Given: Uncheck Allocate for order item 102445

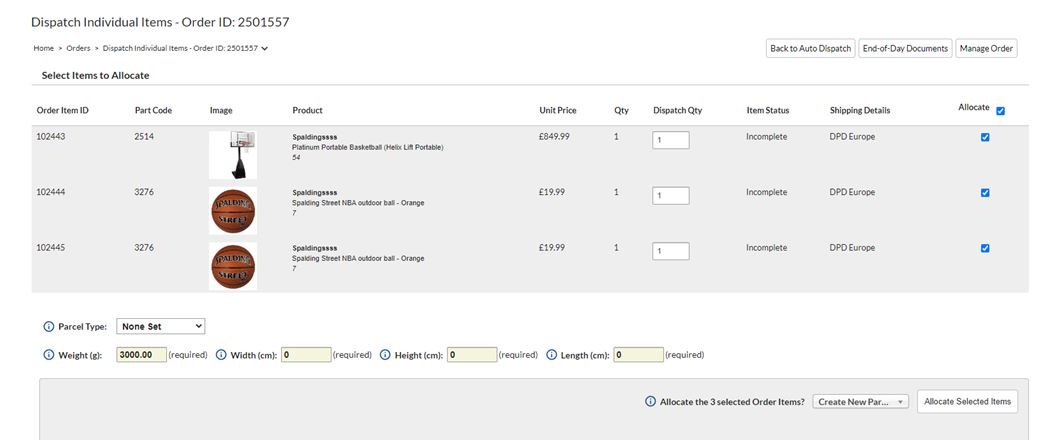Looking at the screenshot, I should click(985, 248).
